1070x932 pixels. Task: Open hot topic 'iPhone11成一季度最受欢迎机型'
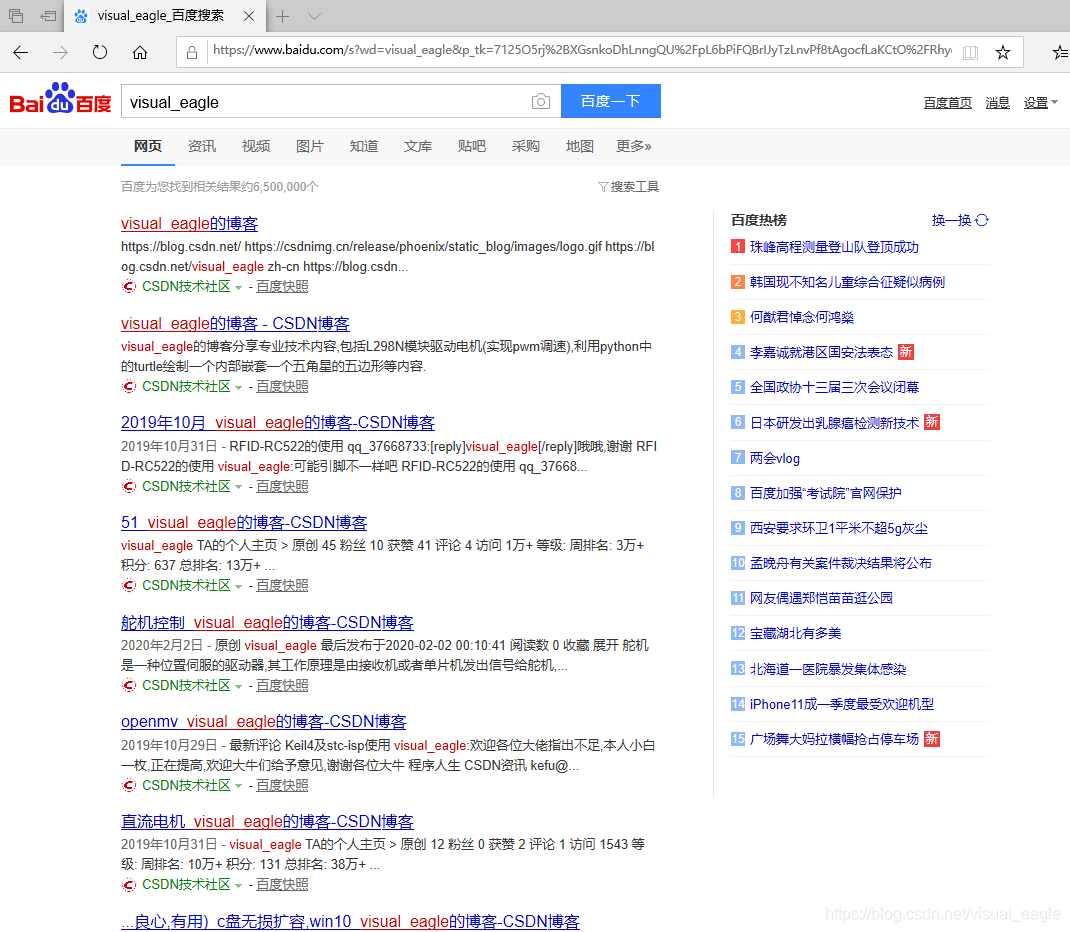[841, 704]
